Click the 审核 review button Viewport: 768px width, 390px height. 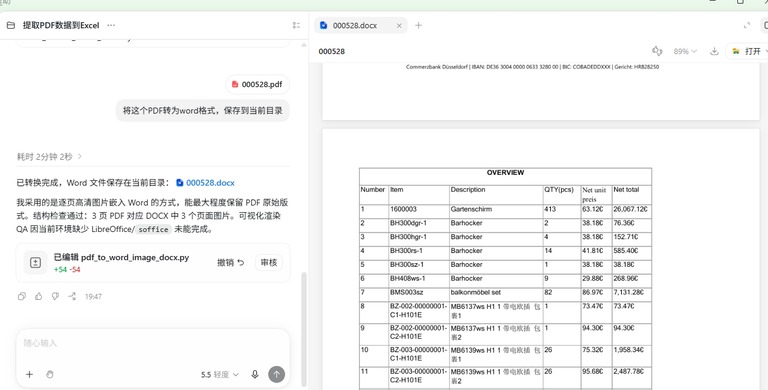pyautogui.click(x=268, y=263)
